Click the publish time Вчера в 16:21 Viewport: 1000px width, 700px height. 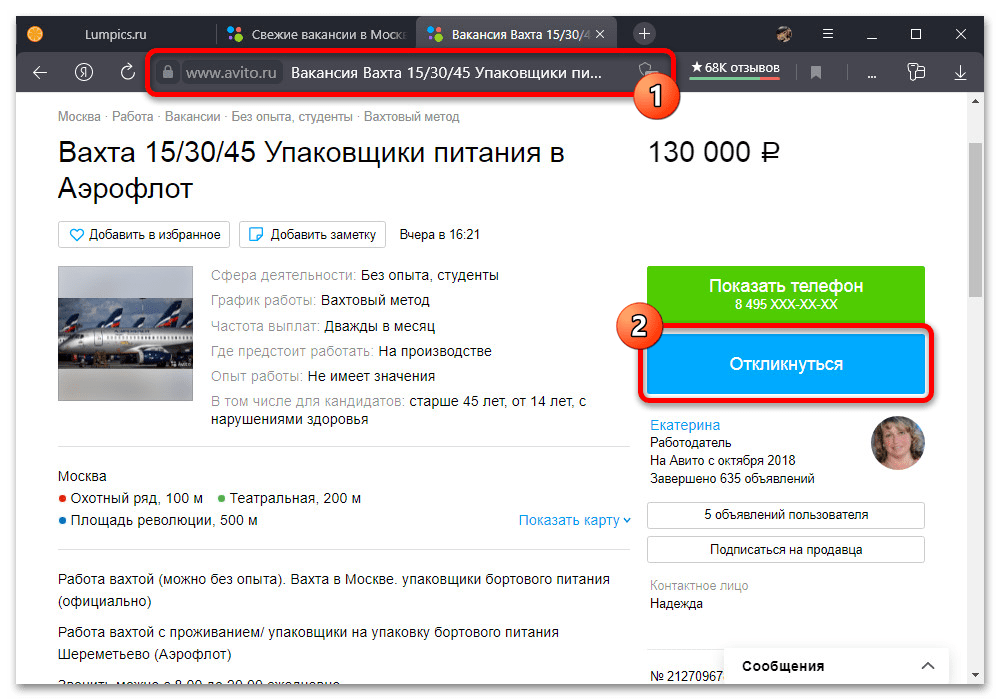click(x=439, y=235)
